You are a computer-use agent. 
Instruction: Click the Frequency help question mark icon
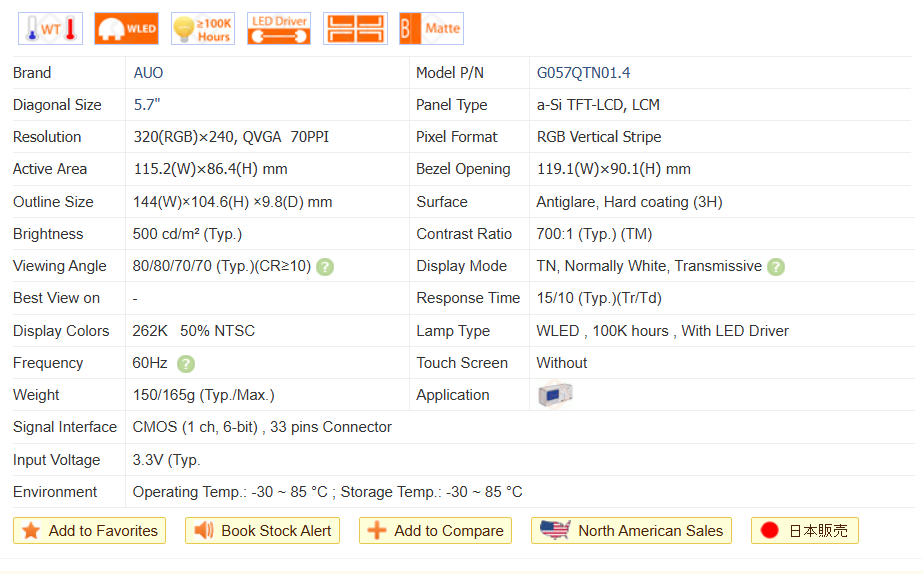[x=186, y=364]
